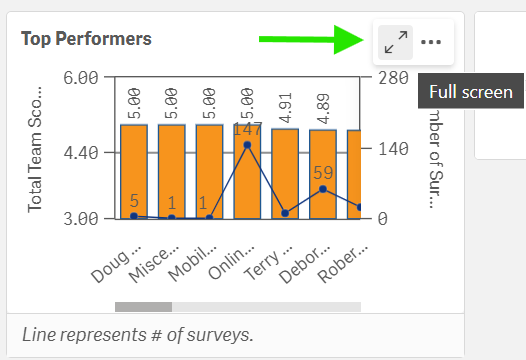Select the Mobil... orange bar

coord(209,172)
